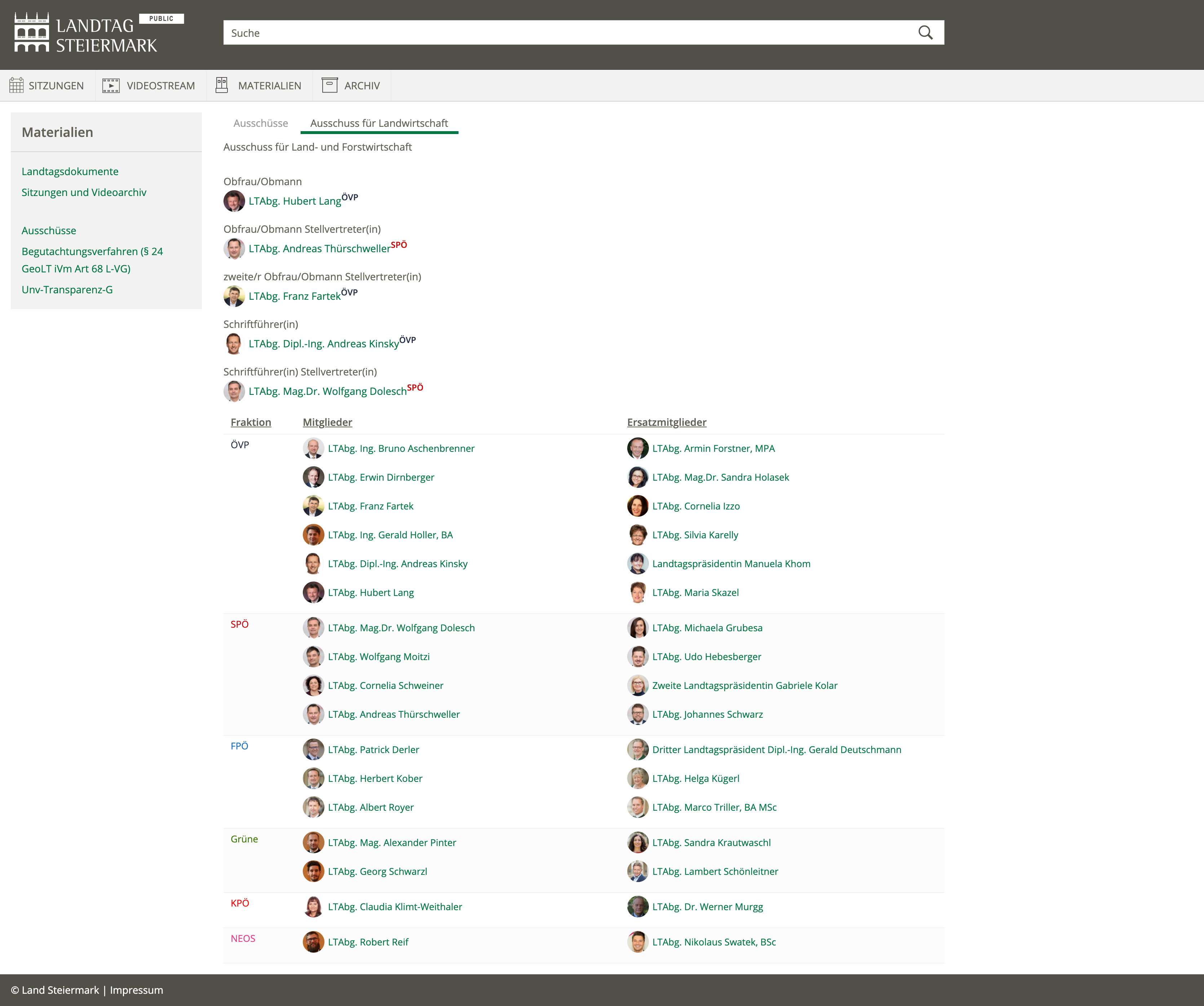The image size is (1204, 1006).
Task: Open Zweite Landtagspräsidentin Gabriele Kolar link
Action: pyautogui.click(x=745, y=686)
